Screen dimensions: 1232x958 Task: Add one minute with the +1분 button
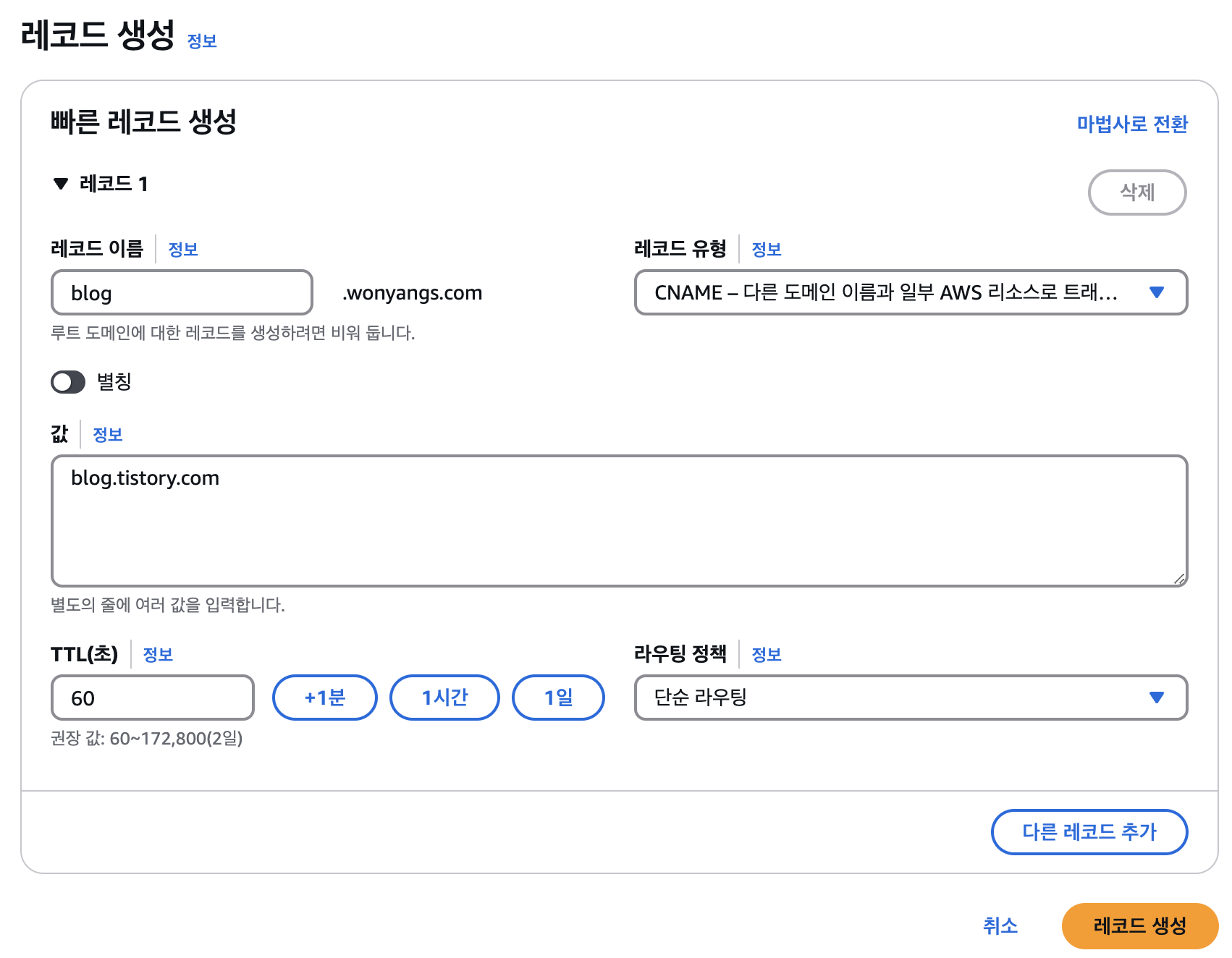click(x=324, y=698)
